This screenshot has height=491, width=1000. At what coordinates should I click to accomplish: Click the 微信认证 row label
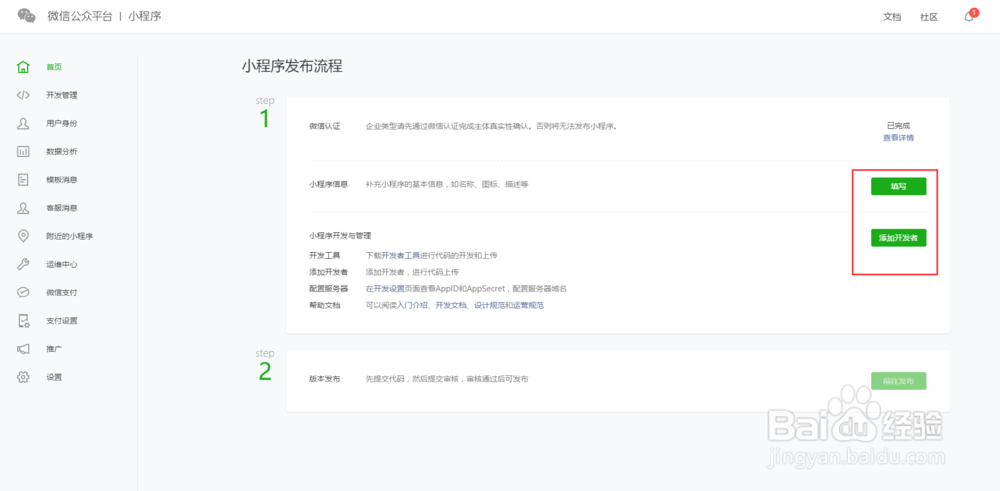(325, 126)
